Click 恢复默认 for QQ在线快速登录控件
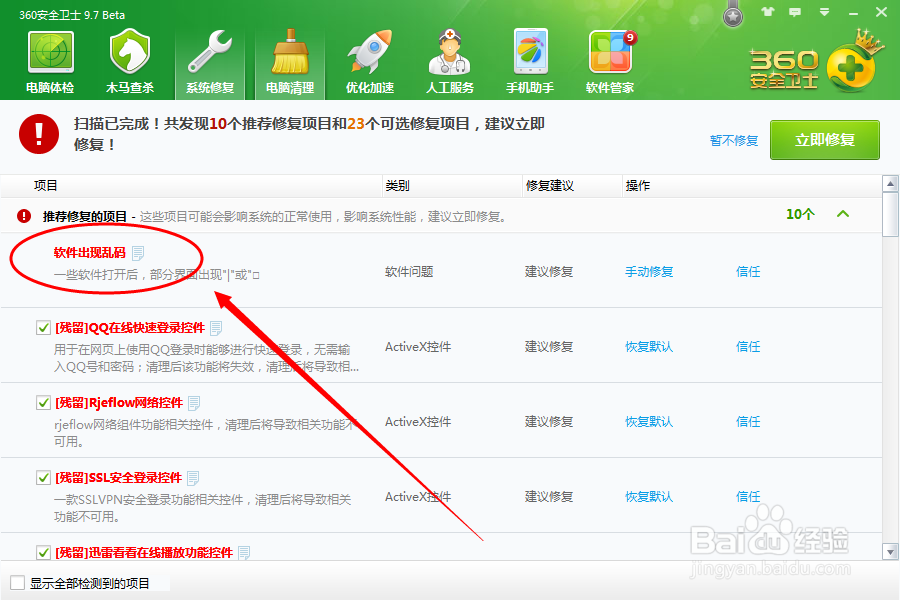This screenshot has width=900, height=600. (649, 347)
